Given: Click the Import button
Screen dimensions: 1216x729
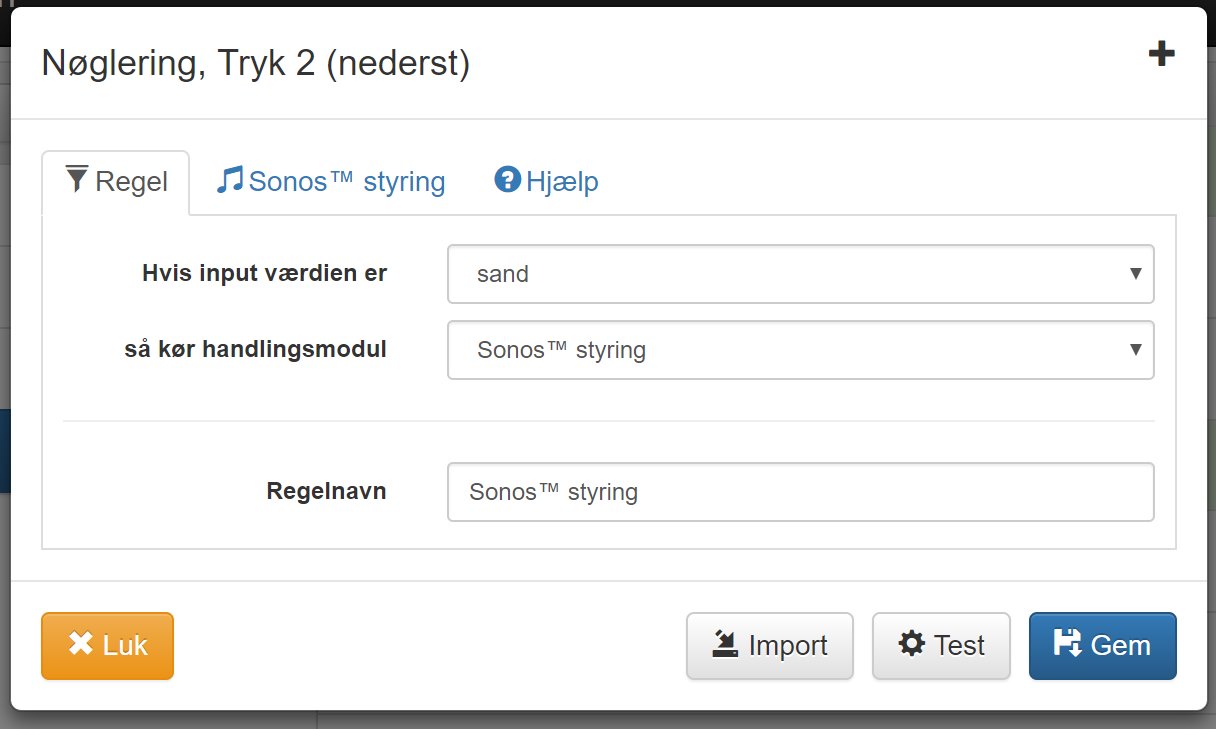Looking at the screenshot, I should 769,646.
